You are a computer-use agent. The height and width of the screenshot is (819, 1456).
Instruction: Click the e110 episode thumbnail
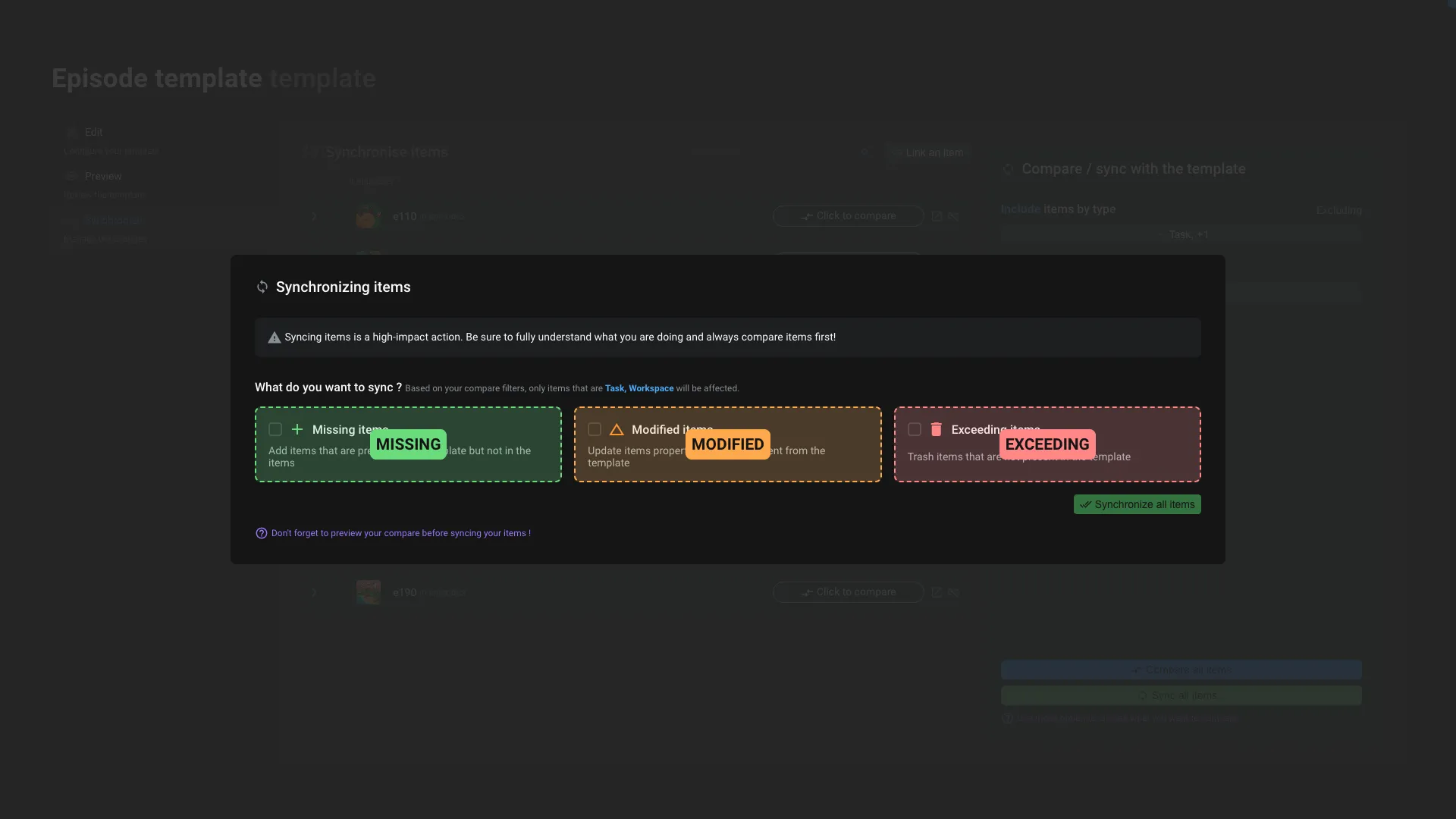368,216
